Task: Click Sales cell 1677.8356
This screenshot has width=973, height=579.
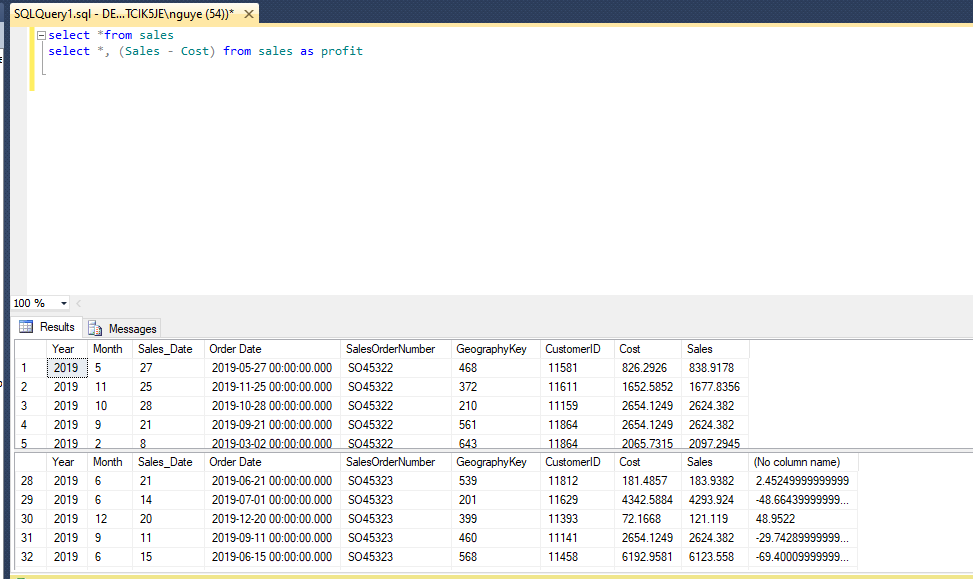Action: click(x=715, y=387)
